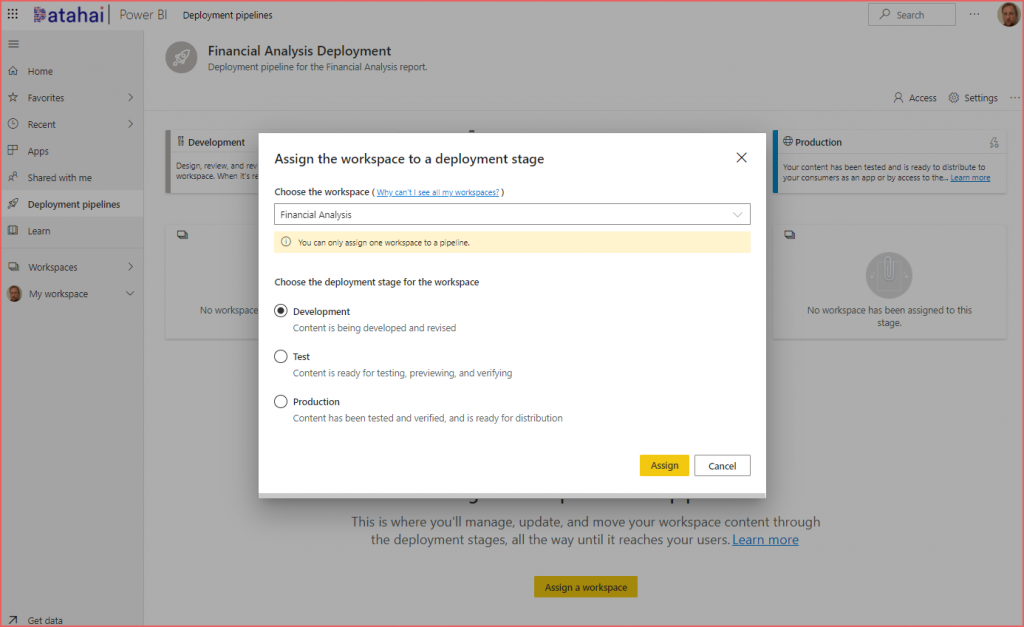The image size is (1024, 627).
Task: Click Learn more link below the dialog
Action: [x=765, y=539]
